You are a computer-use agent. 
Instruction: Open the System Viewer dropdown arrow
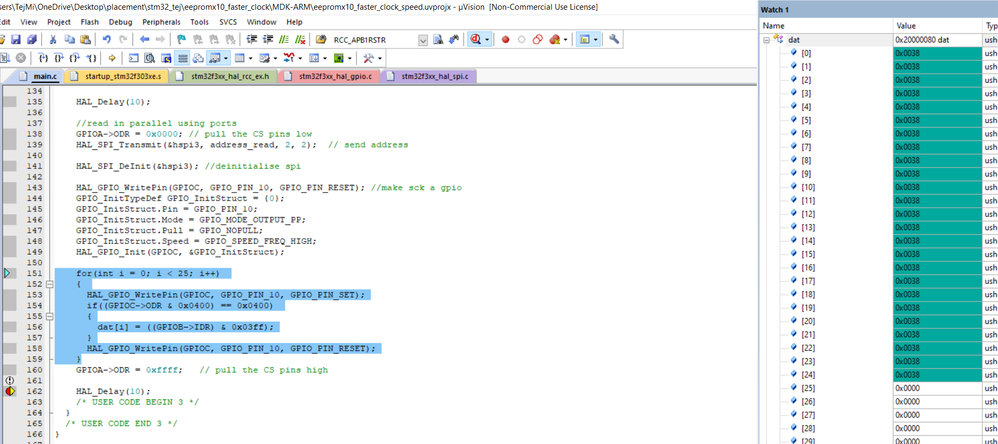[x=350, y=59]
